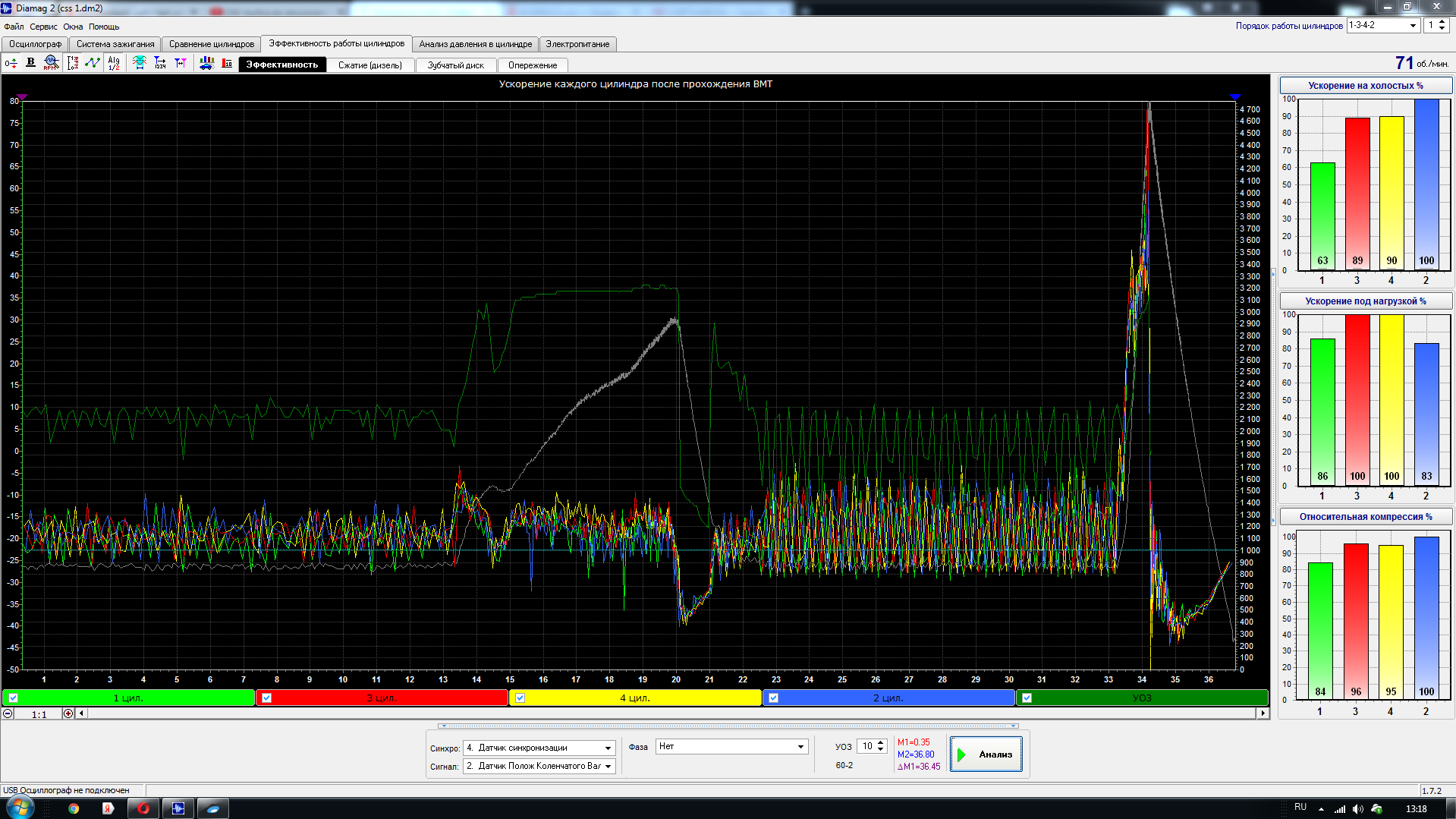Open the Помощь menu
Screen dimensions: 1456x819
coord(104,27)
